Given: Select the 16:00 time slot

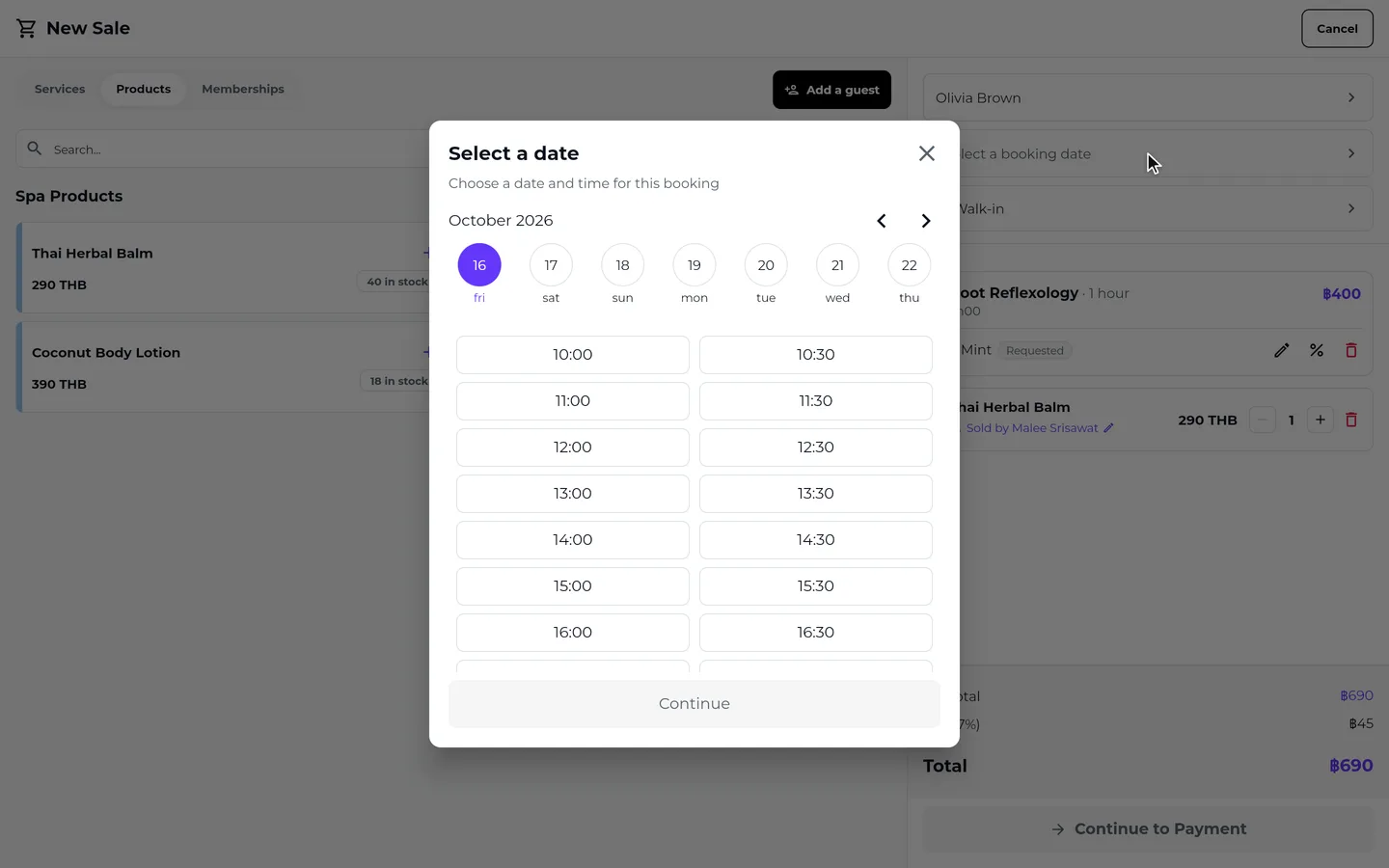Looking at the screenshot, I should pos(573,633).
